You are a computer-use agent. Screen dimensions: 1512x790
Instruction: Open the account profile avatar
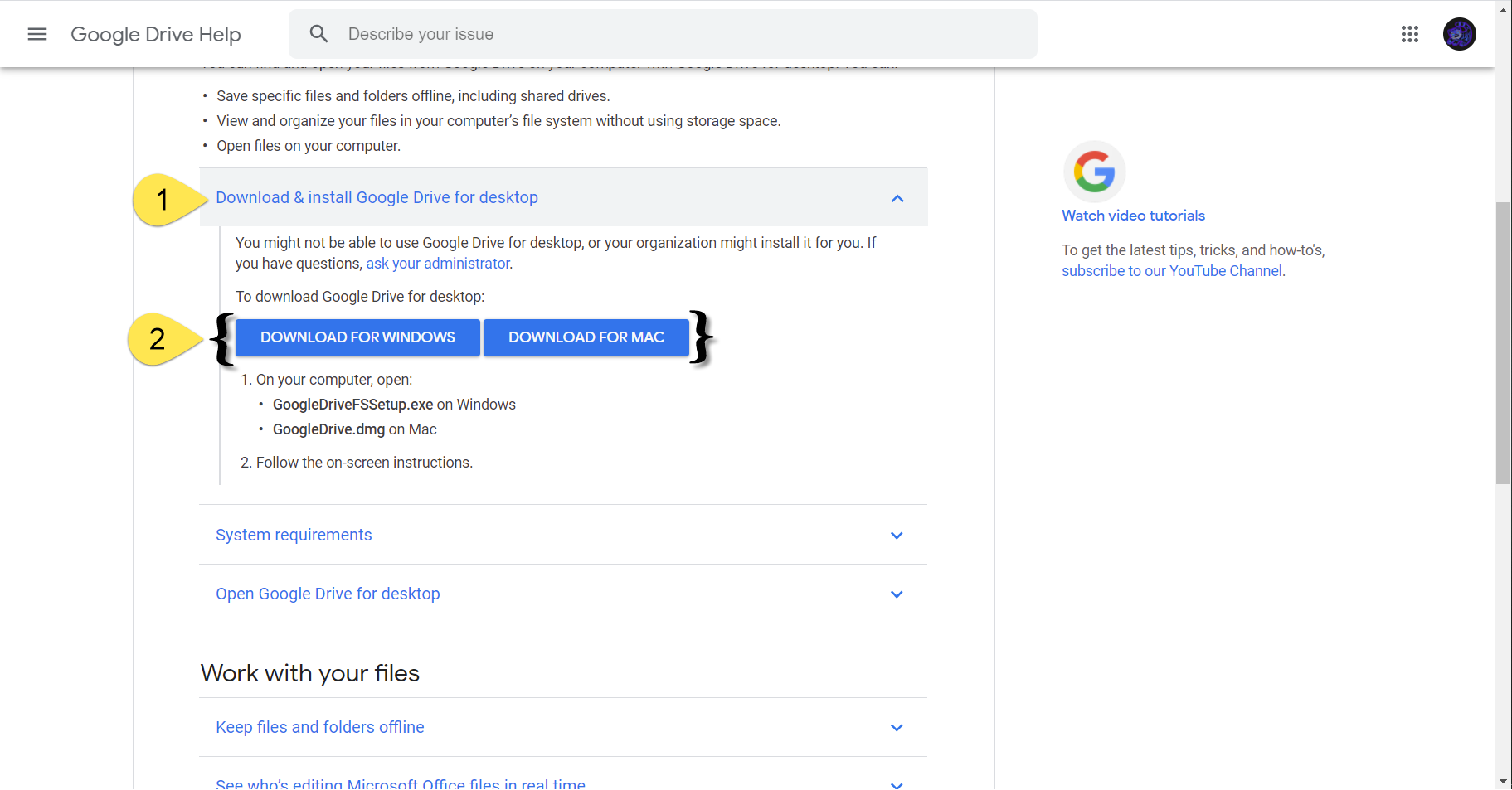point(1460,34)
